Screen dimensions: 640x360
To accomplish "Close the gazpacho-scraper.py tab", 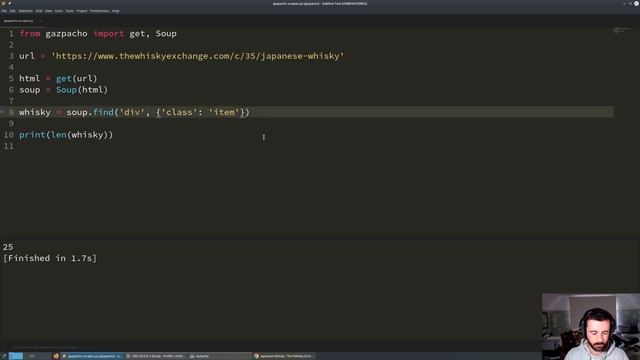I will coord(41,21).
